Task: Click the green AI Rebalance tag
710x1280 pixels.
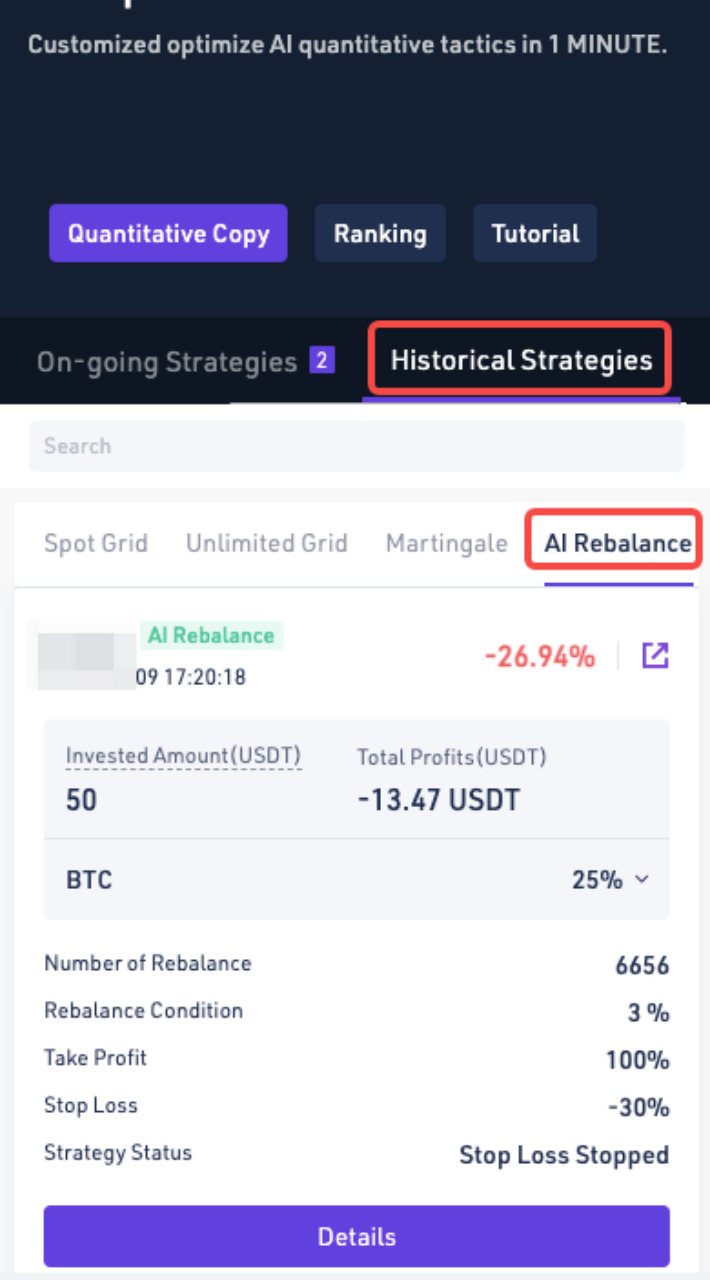Action: coord(211,636)
